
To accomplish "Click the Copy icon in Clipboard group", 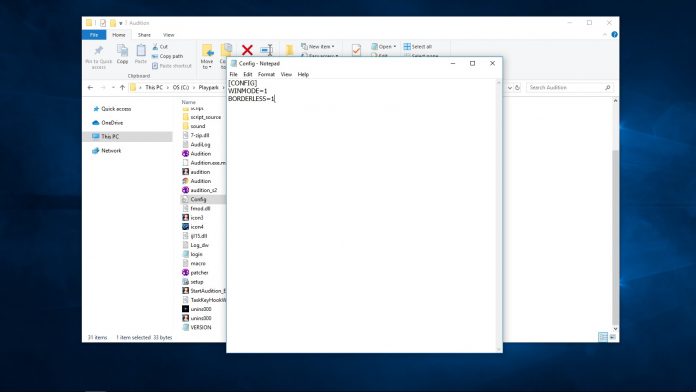I will 123,51.
